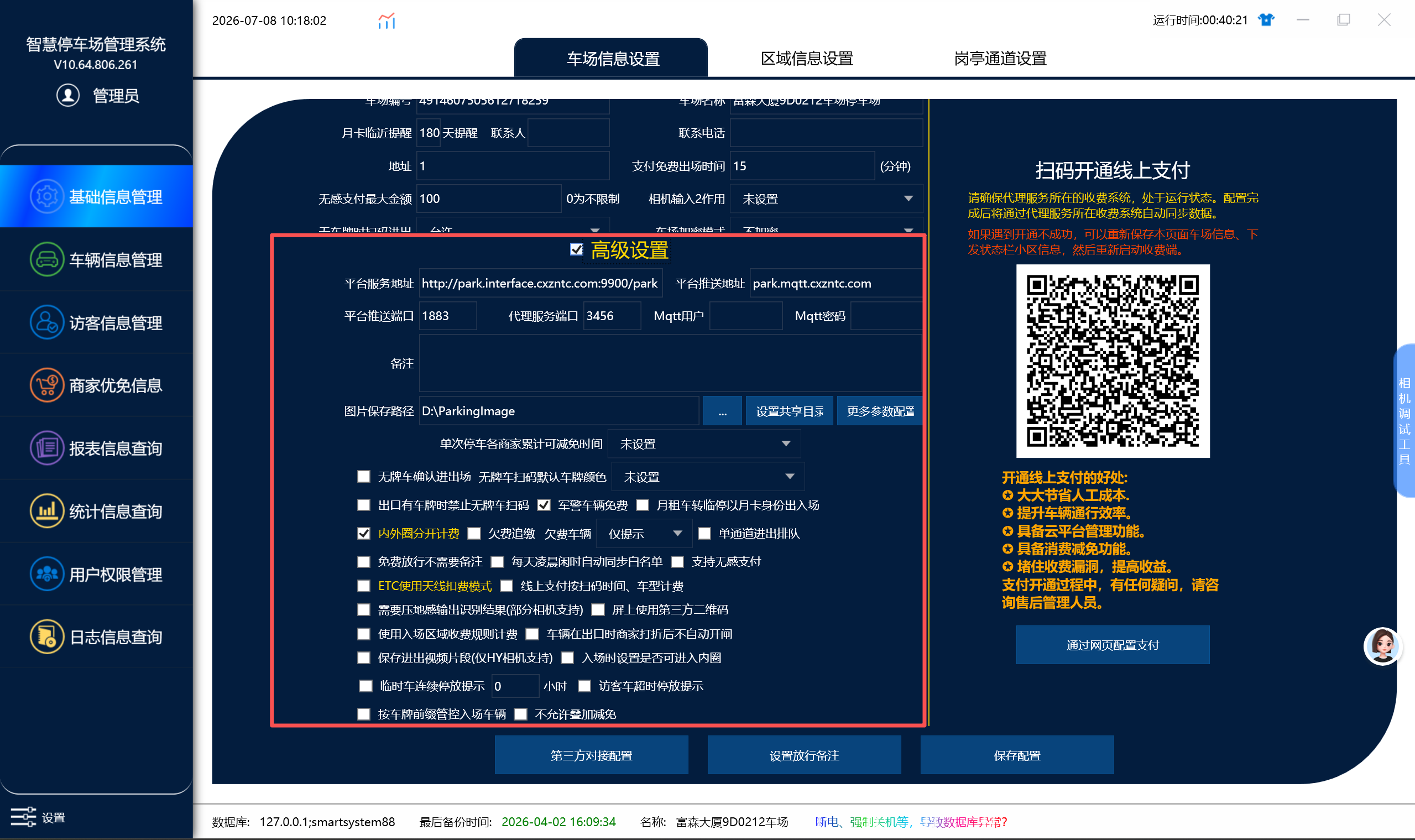Expand 欠费车辆 仅提示 dropdown
Image resolution: width=1415 pixels, height=840 pixels.
pos(644,533)
